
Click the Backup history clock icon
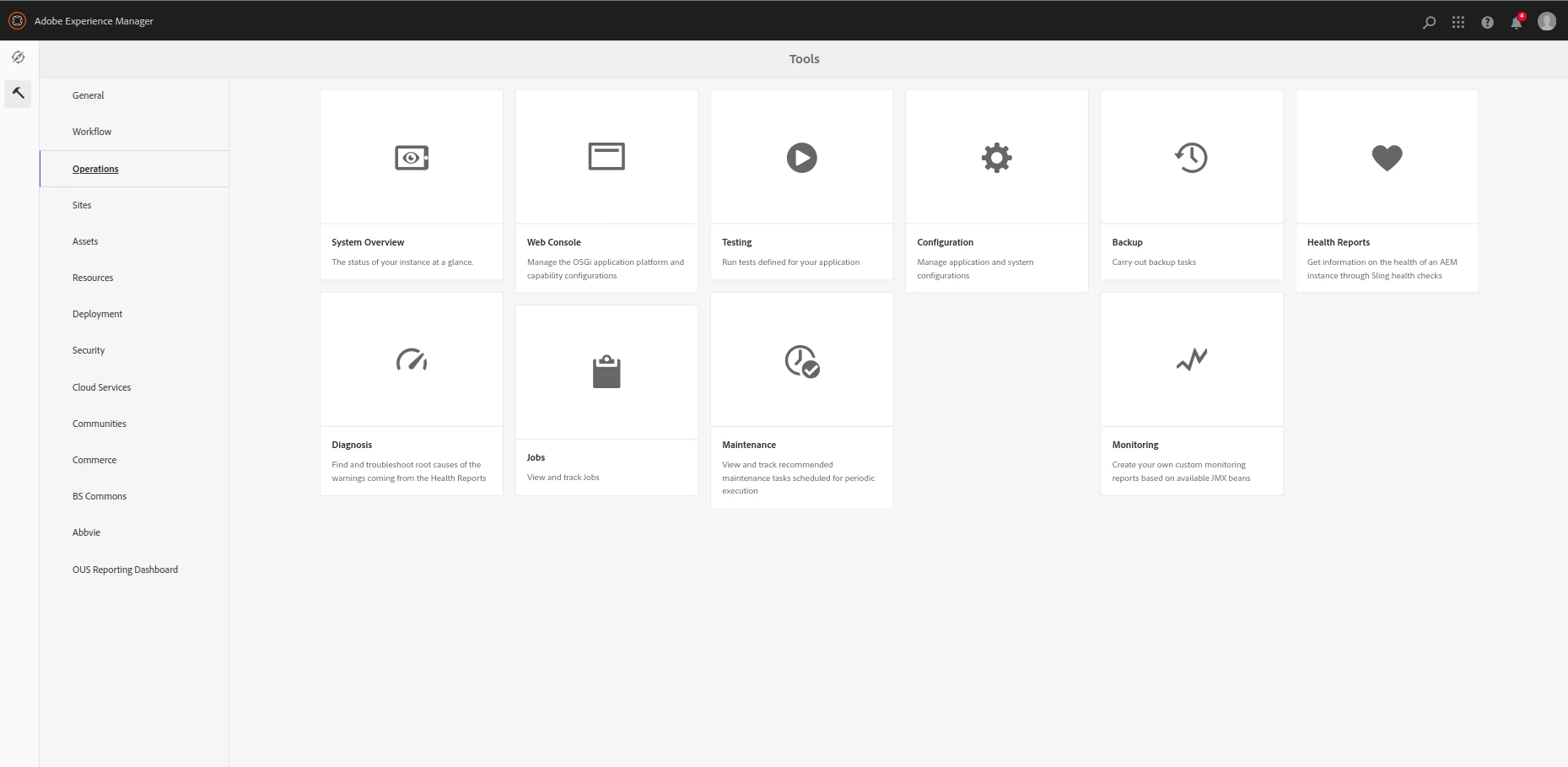point(1192,158)
